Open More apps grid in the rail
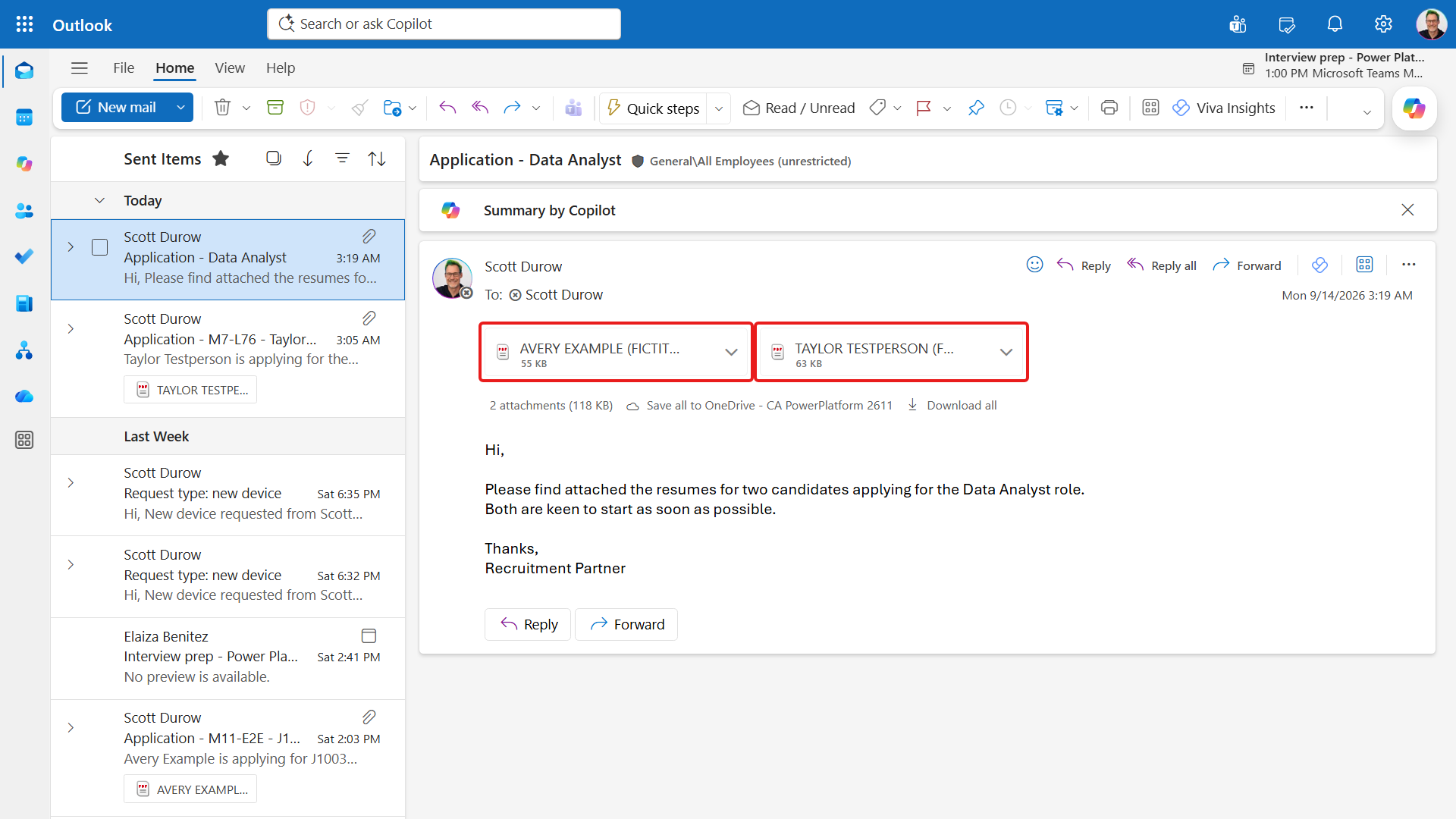This screenshot has width=1456, height=819. coord(24,440)
